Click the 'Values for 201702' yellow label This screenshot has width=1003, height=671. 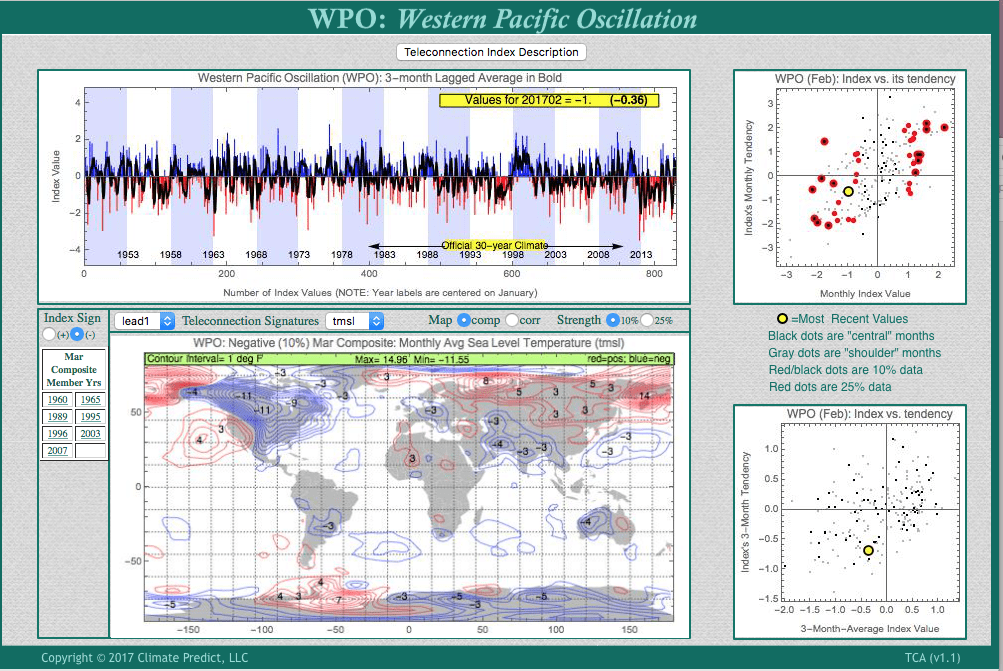point(549,100)
